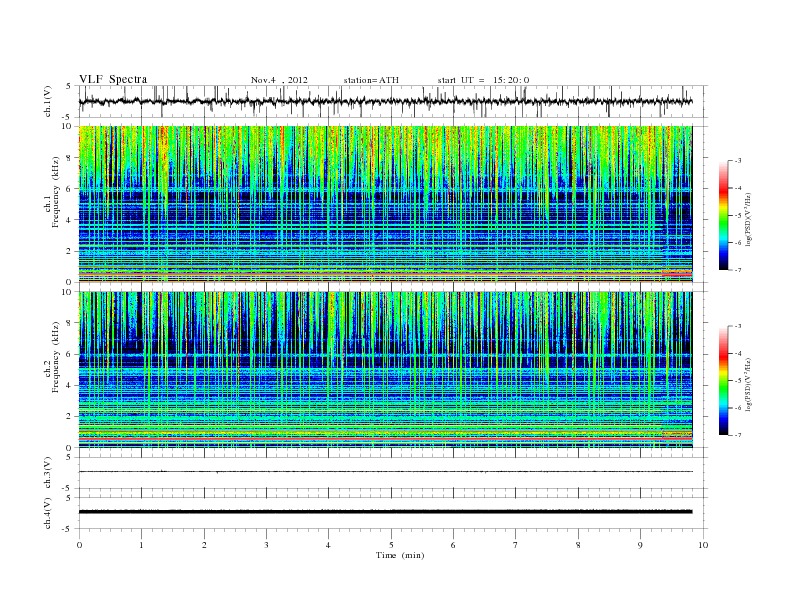
Task: Click the date label "Nov.4 , 2012"
Action: [279, 80]
